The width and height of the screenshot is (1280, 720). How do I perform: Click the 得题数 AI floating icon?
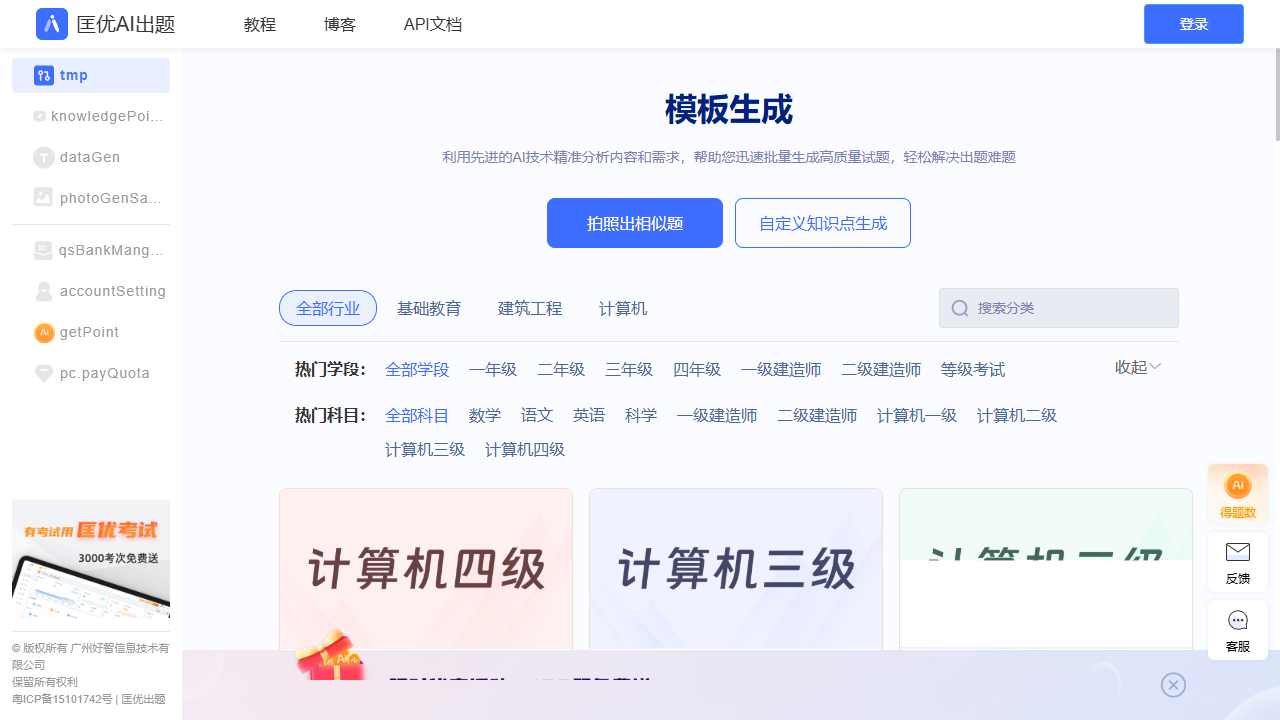[x=1238, y=486]
